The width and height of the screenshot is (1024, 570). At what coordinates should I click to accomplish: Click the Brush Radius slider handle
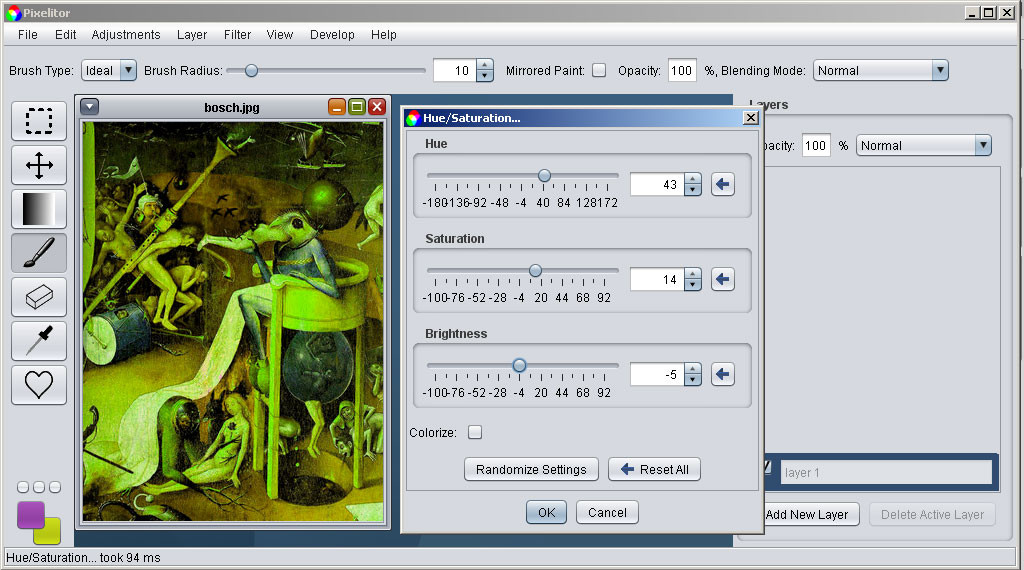tap(251, 71)
